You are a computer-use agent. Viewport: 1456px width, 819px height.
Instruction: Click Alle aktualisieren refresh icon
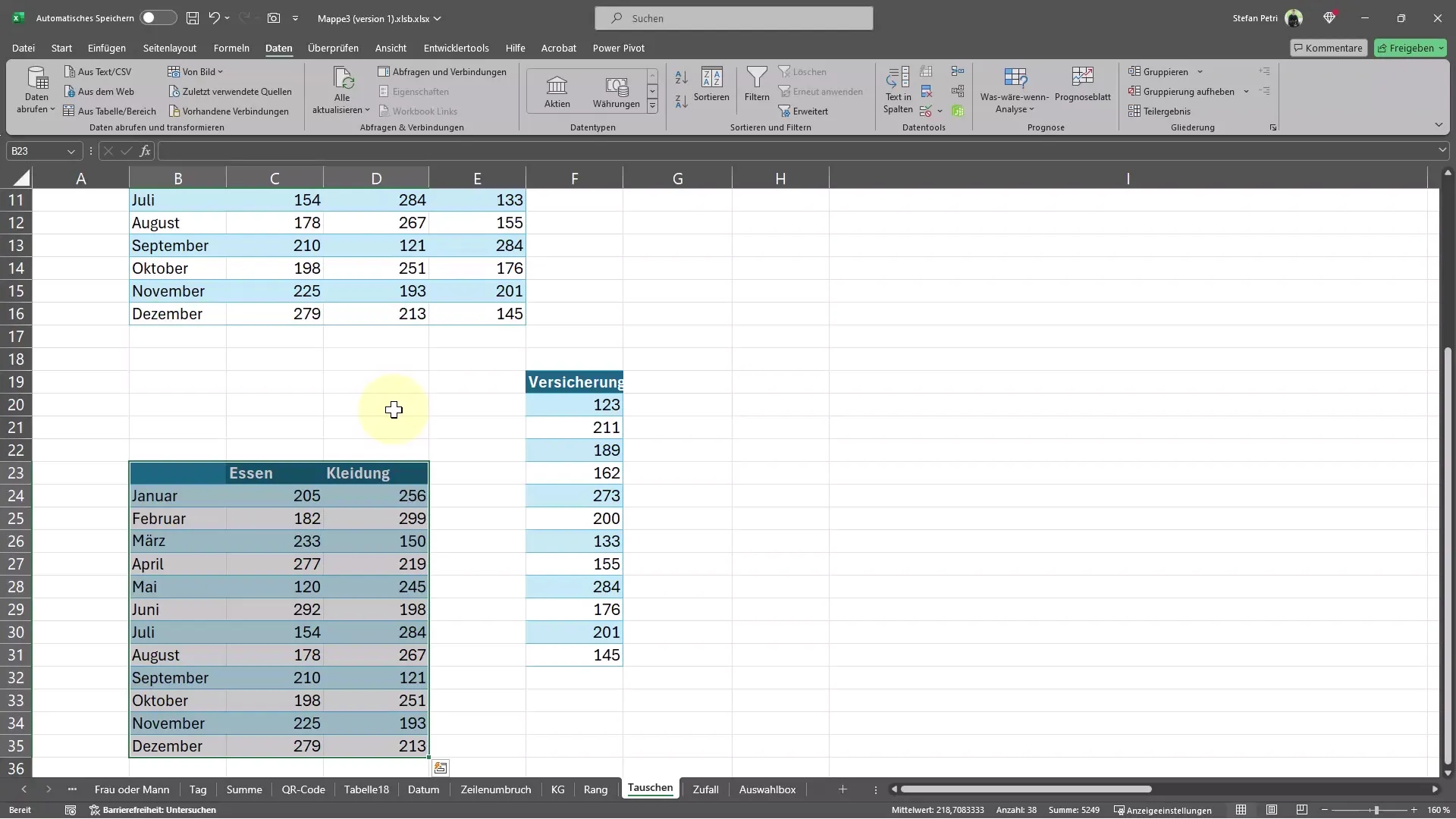tap(343, 78)
